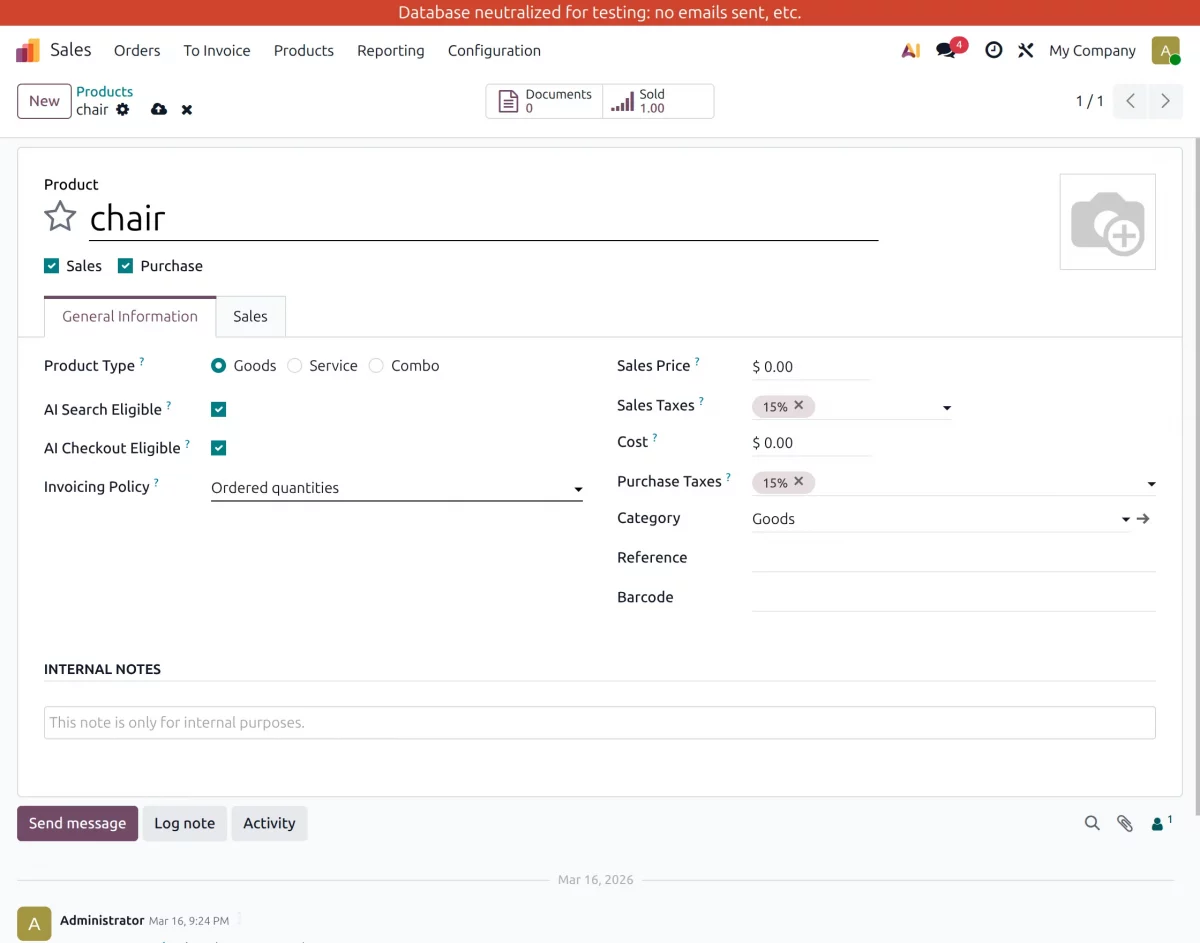1200x943 pixels.
Task: Select the Service product type
Action: pyautogui.click(x=295, y=365)
